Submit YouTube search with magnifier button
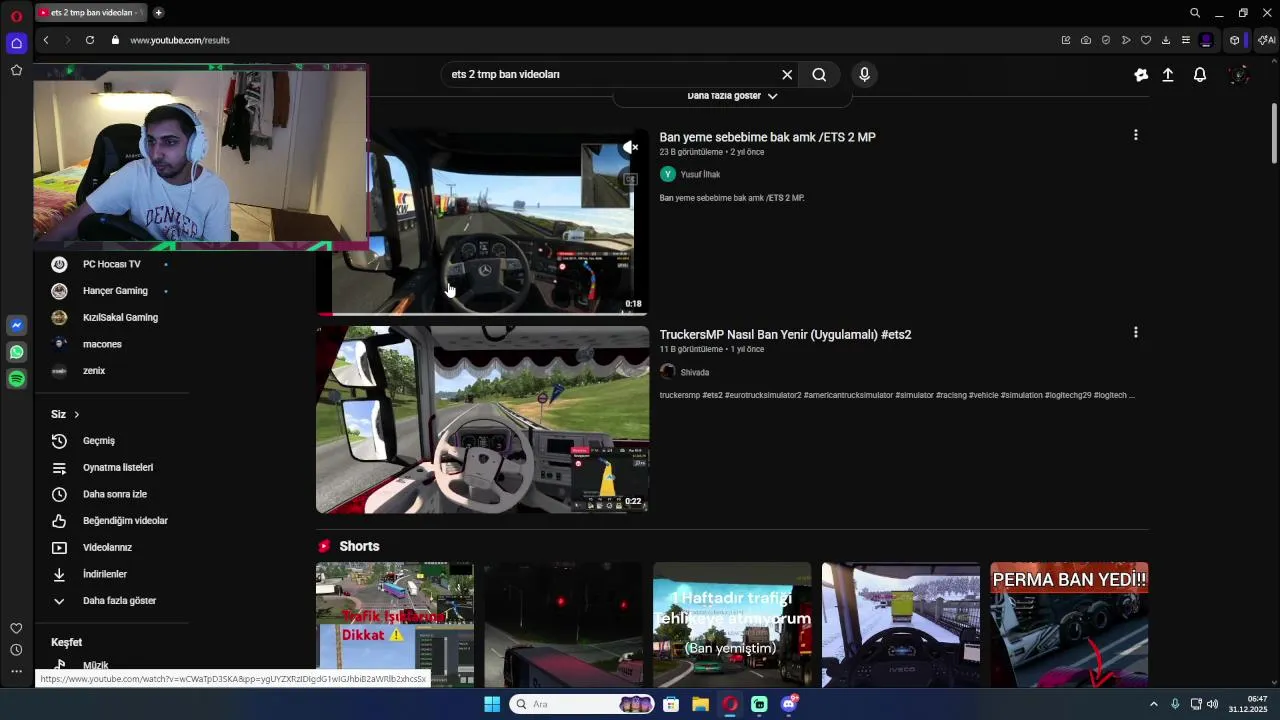Viewport: 1280px width, 720px height. [819, 74]
